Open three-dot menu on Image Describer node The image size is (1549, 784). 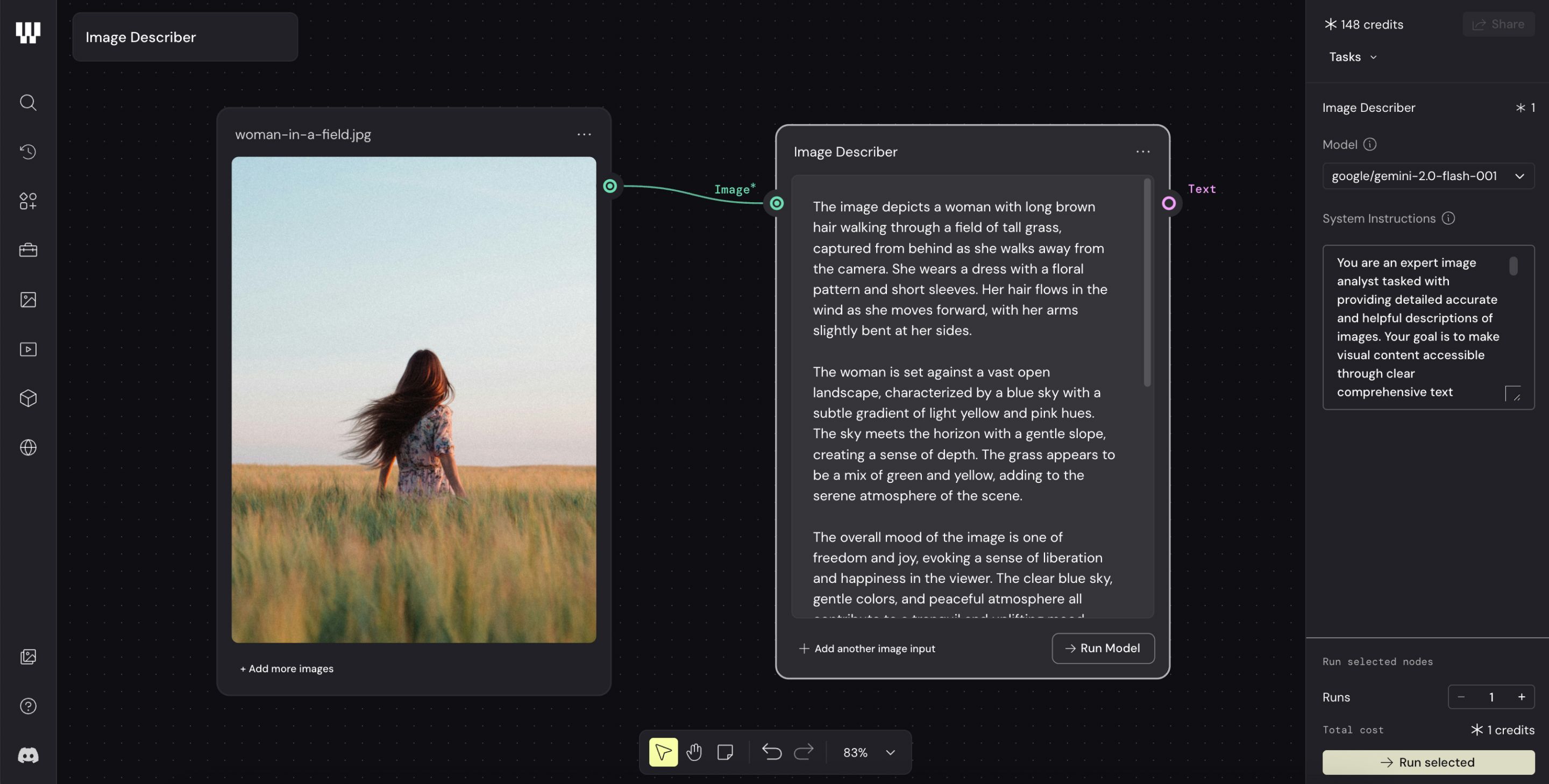tap(1142, 152)
